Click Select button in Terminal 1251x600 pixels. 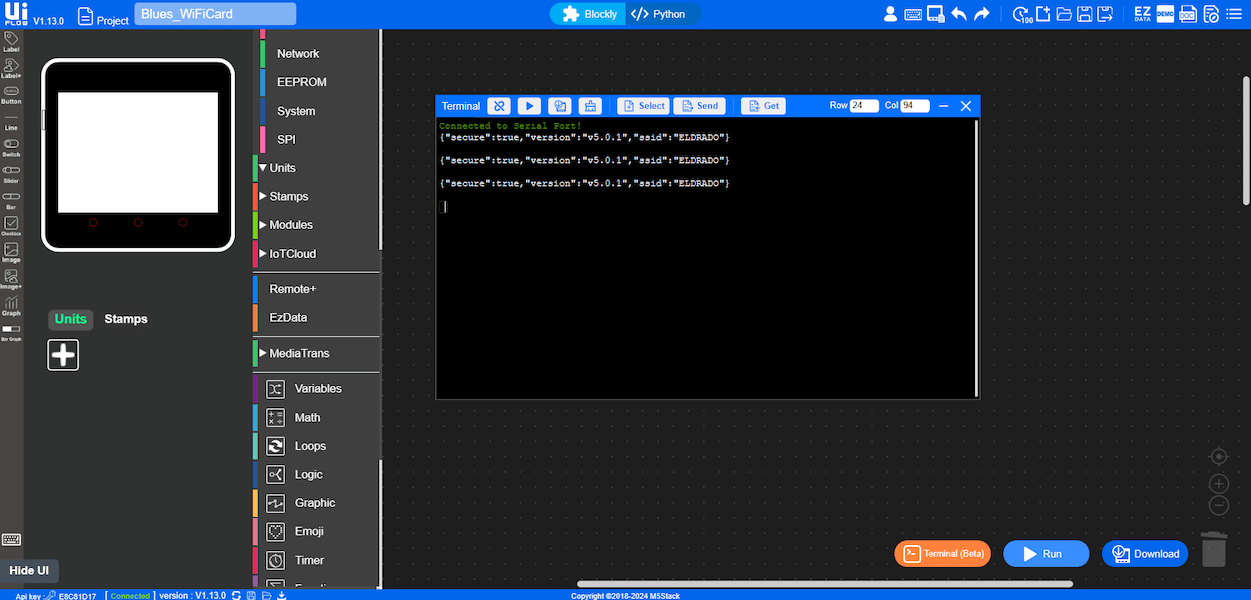[x=643, y=106]
